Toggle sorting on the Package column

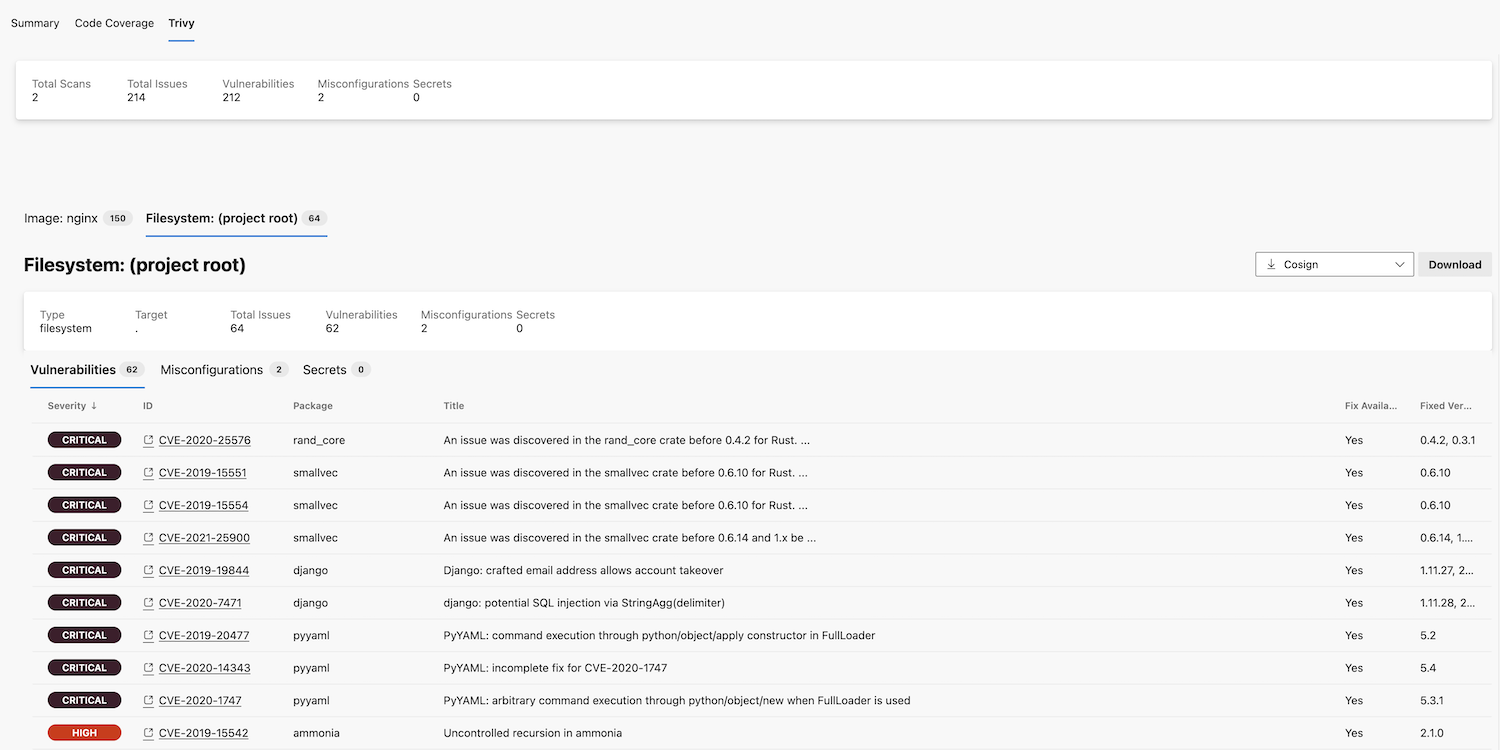pyautogui.click(x=313, y=406)
